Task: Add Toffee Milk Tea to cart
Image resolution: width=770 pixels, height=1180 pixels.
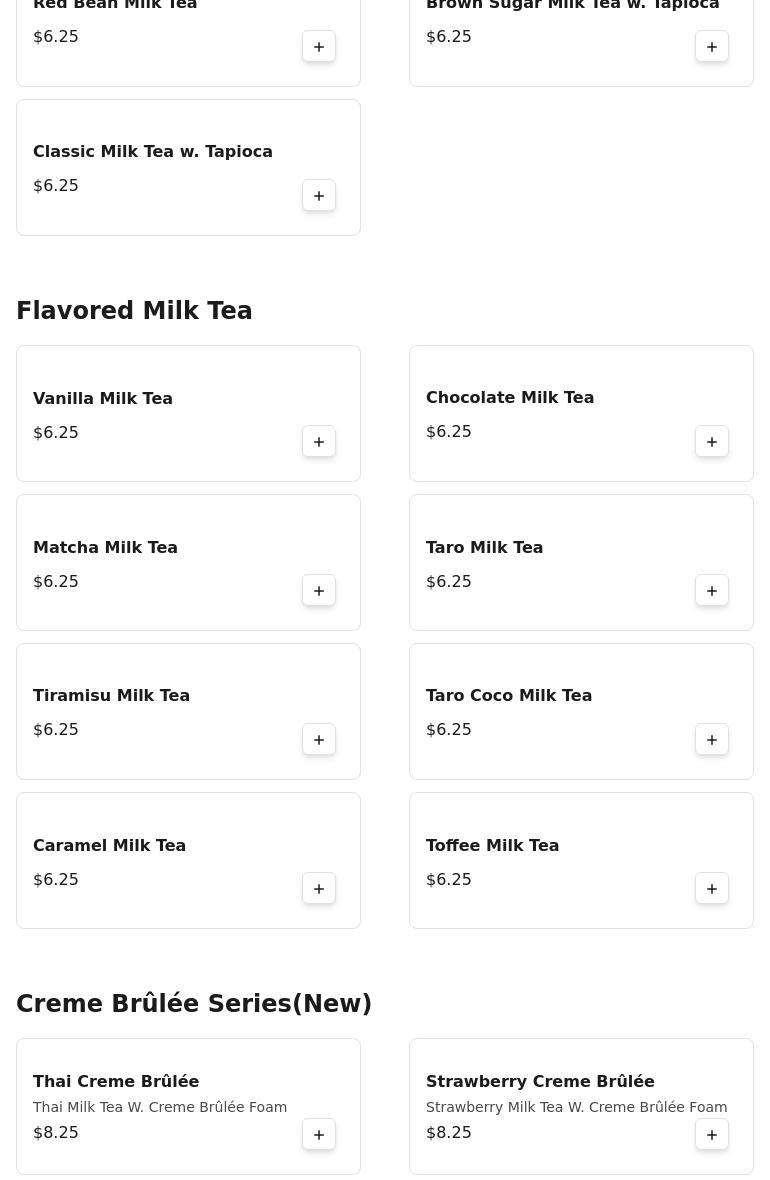Action: pos(712,889)
